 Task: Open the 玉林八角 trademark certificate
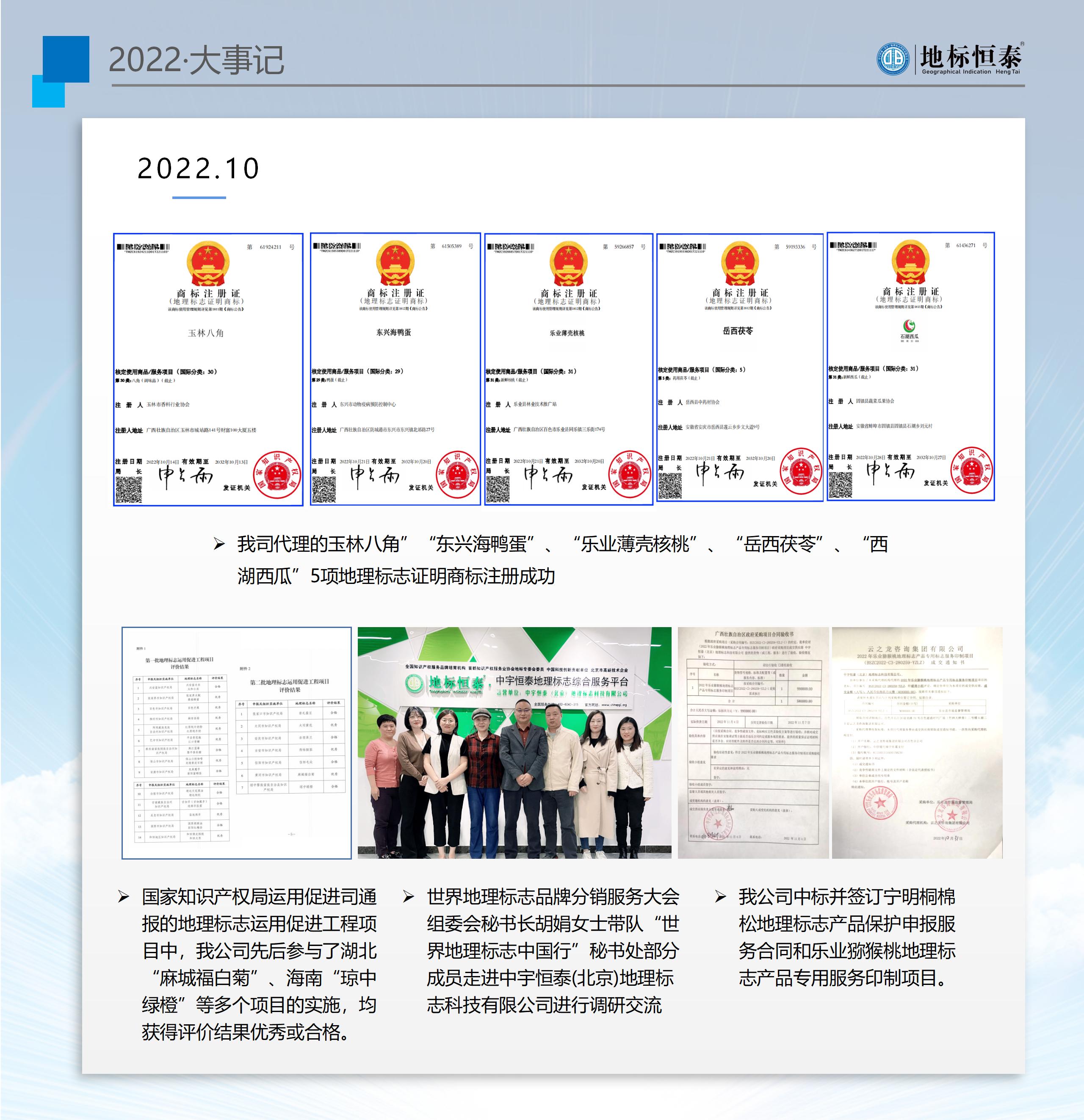click(x=208, y=369)
